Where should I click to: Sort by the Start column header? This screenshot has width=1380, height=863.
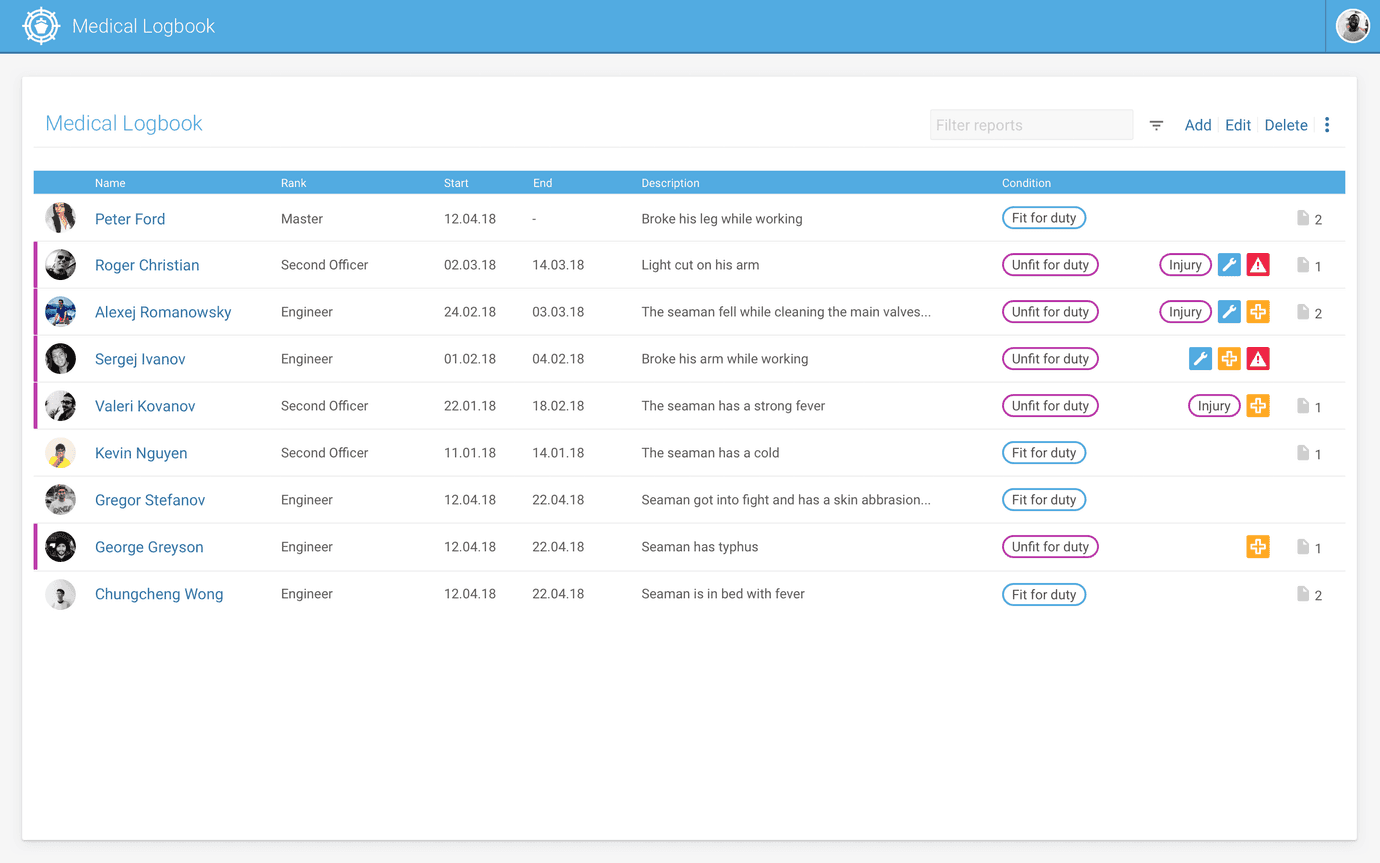(456, 183)
